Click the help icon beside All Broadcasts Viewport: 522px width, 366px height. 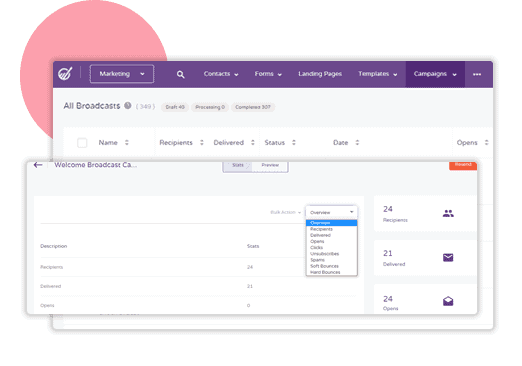(x=128, y=106)
